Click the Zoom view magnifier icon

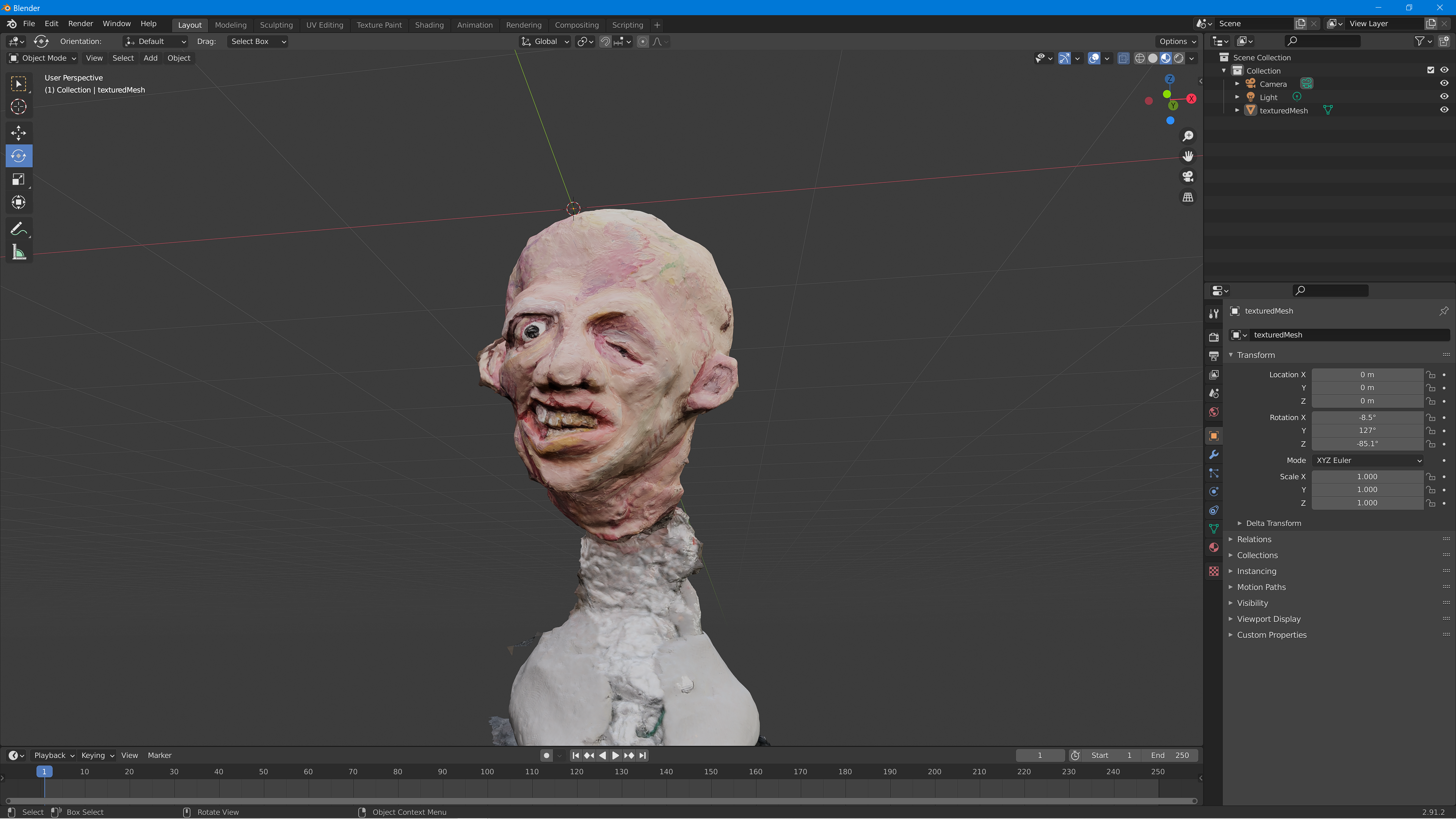(x=1188, y=136)
